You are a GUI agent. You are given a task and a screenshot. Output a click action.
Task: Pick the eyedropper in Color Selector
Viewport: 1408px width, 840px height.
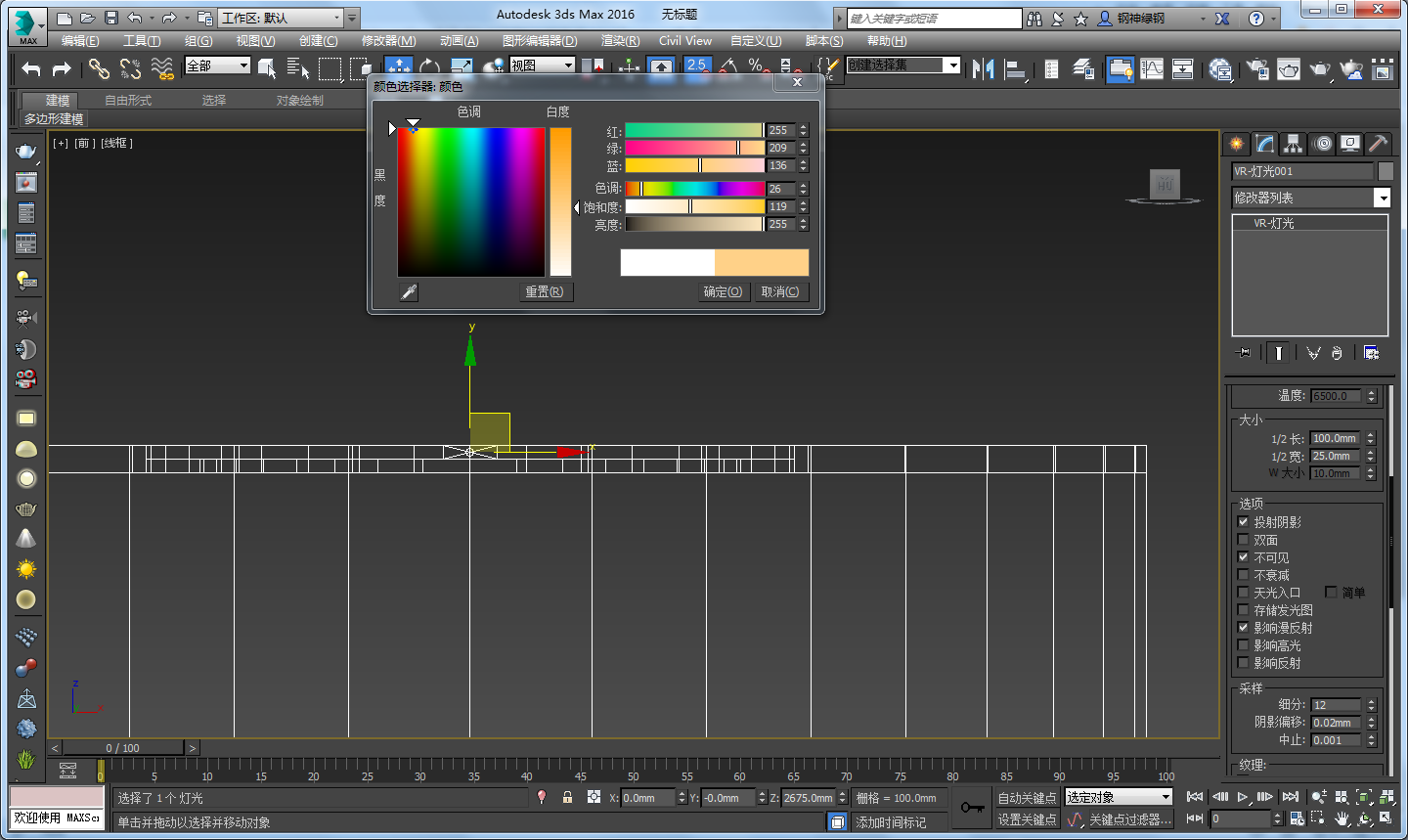coord(409,291)
